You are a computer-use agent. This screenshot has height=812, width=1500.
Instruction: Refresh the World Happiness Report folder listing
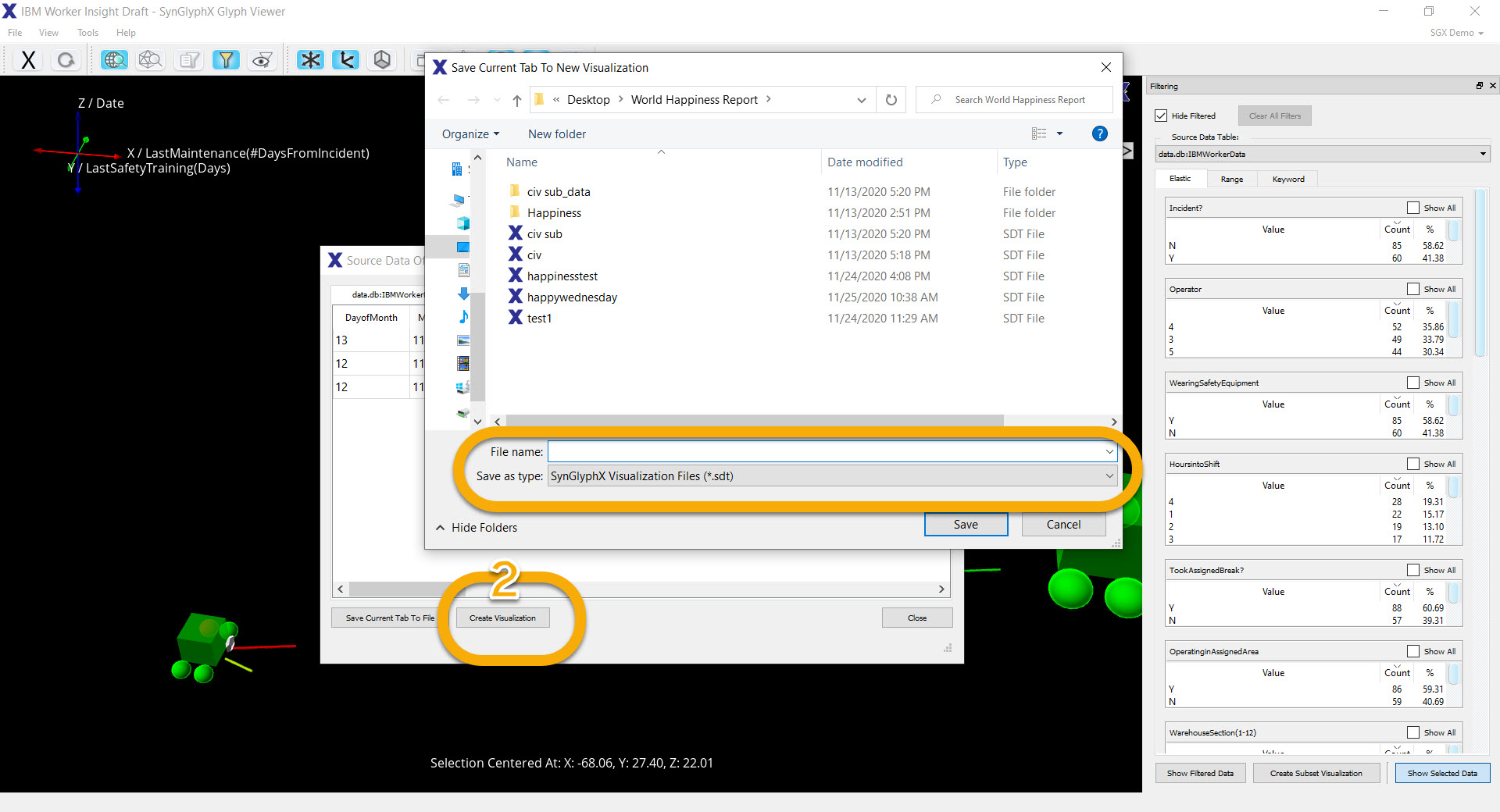[x=891, y=100]
